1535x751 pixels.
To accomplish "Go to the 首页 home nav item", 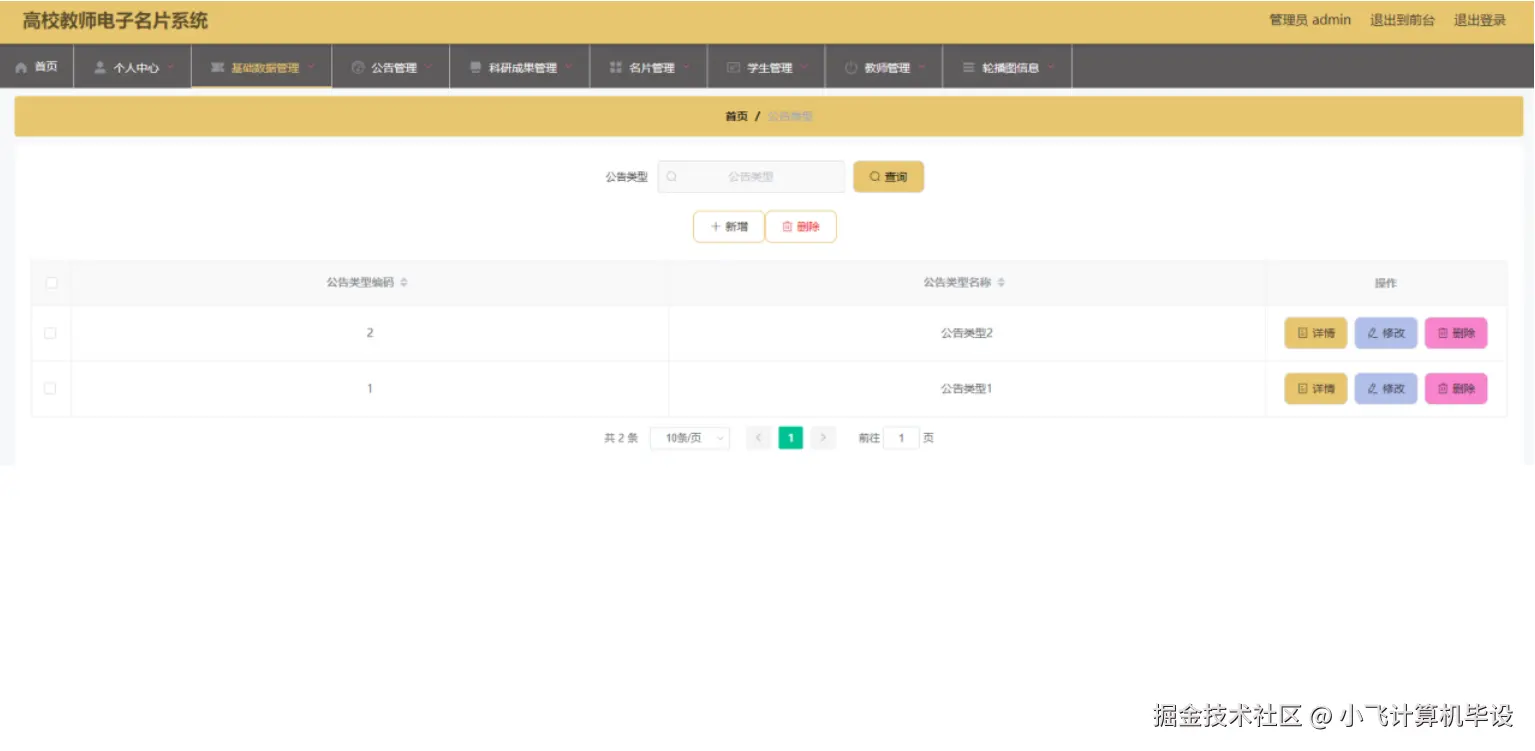I will [x=37, y=67].
